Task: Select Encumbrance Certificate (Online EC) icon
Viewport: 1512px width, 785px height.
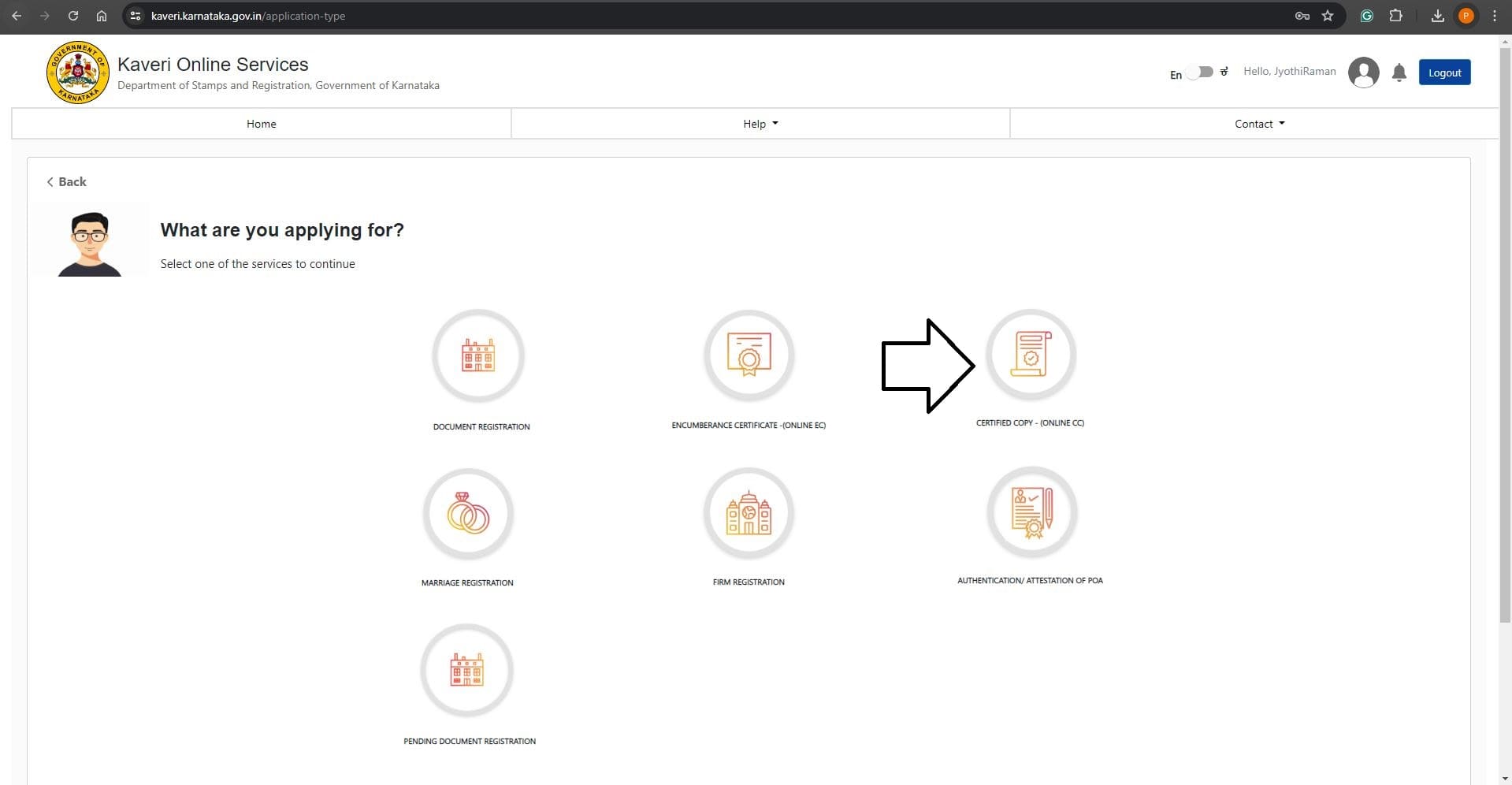Action: coord(749,355)
